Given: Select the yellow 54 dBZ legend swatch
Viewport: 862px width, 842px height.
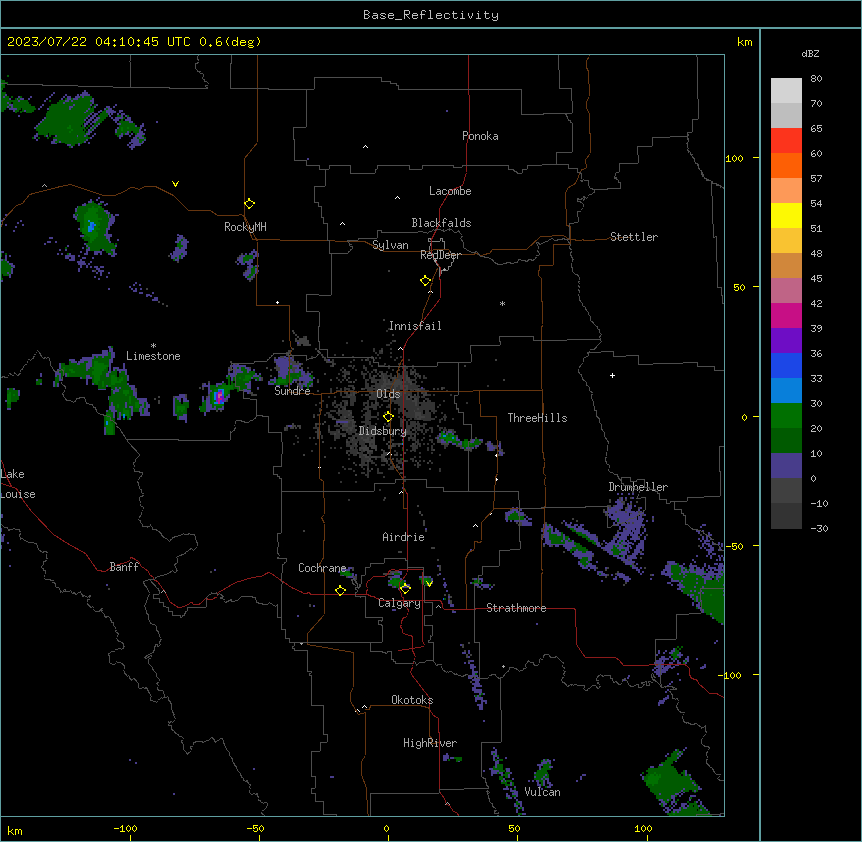Looking at the screenshot, I should [786, 215].
